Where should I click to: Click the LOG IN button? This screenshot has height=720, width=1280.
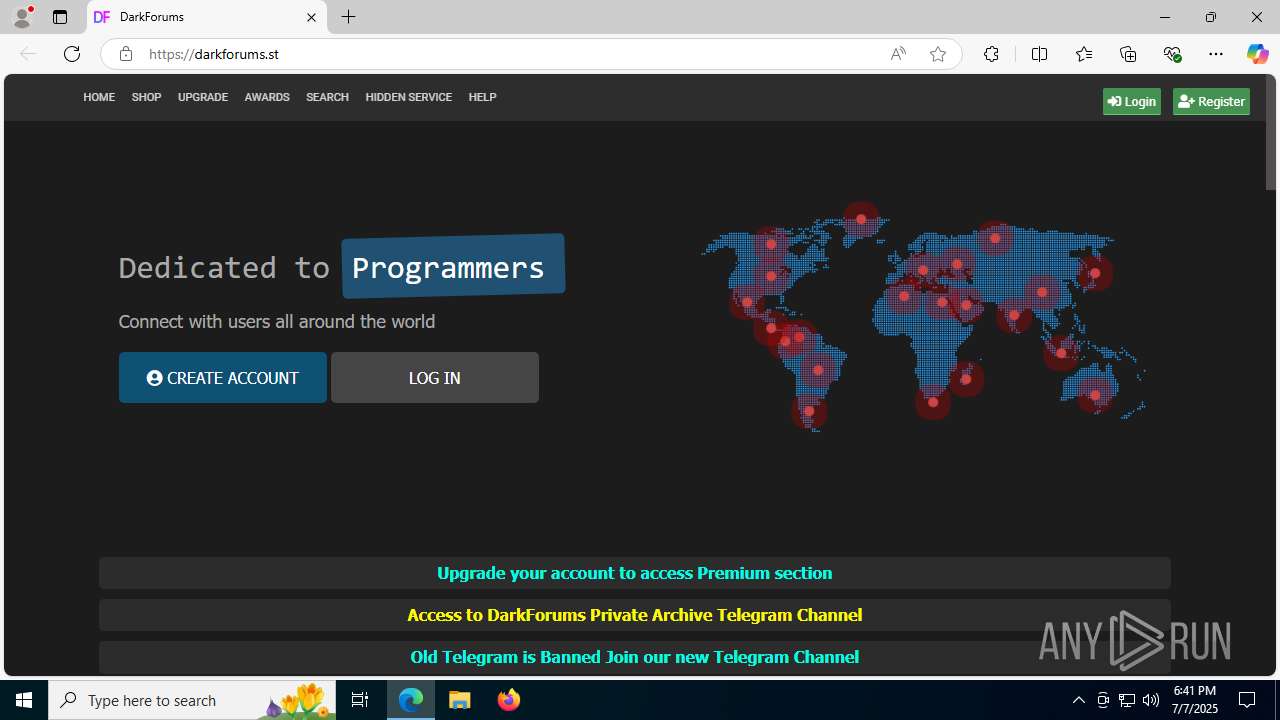point(435,377)
